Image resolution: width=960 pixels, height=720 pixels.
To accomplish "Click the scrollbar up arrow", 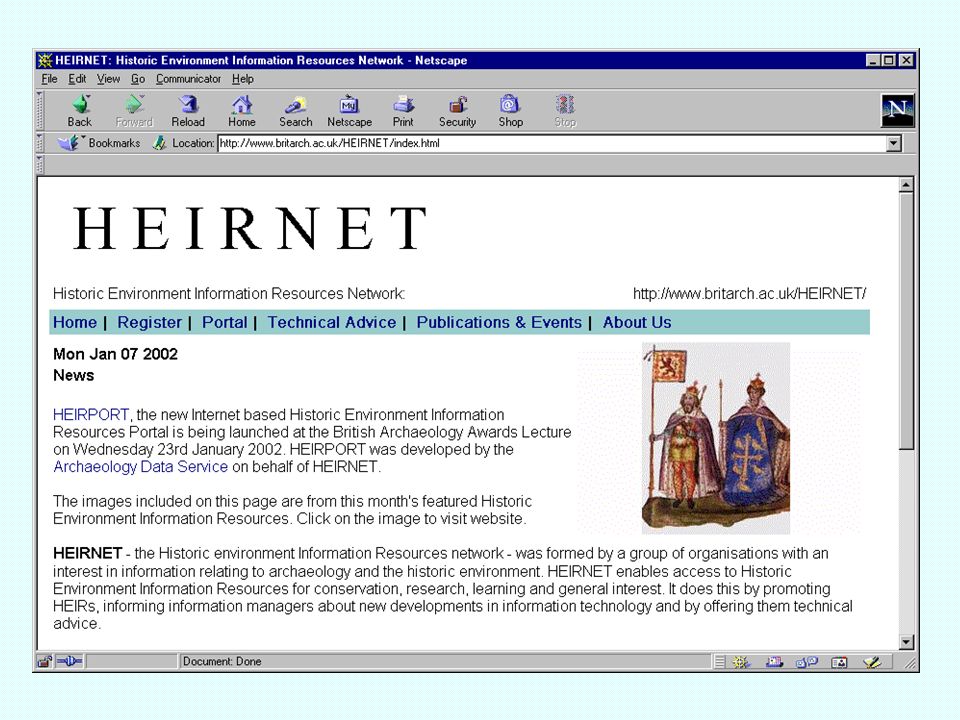I will pos(907,184).
